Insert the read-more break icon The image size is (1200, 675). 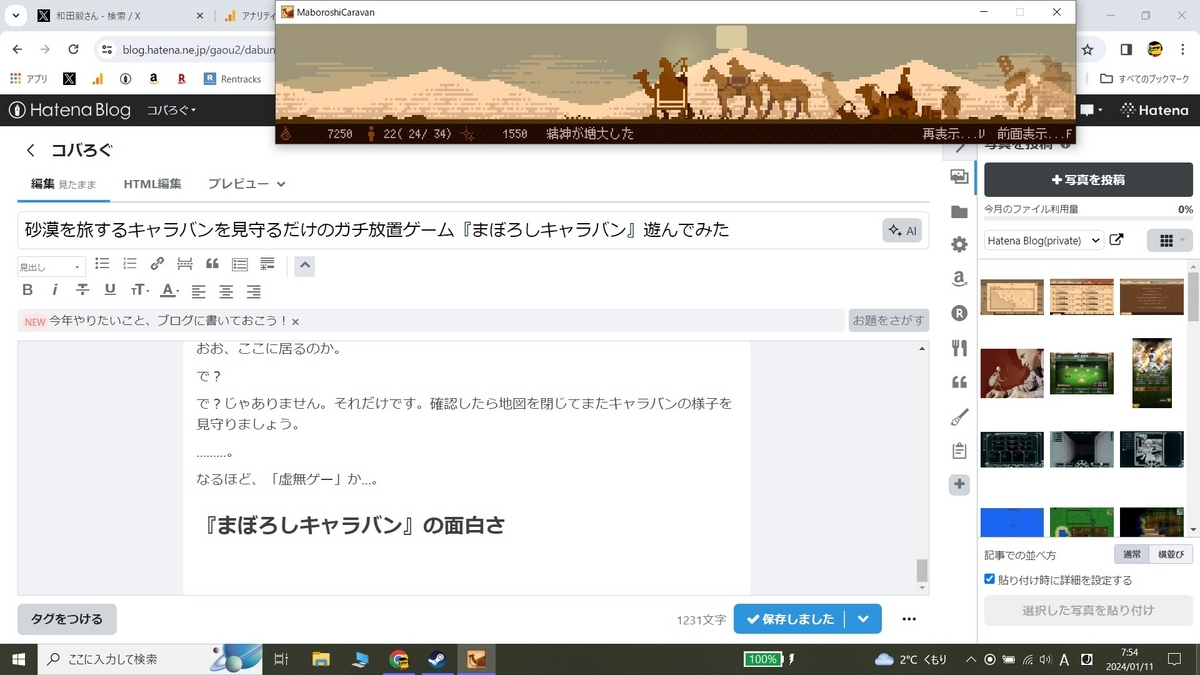[184, 264]
